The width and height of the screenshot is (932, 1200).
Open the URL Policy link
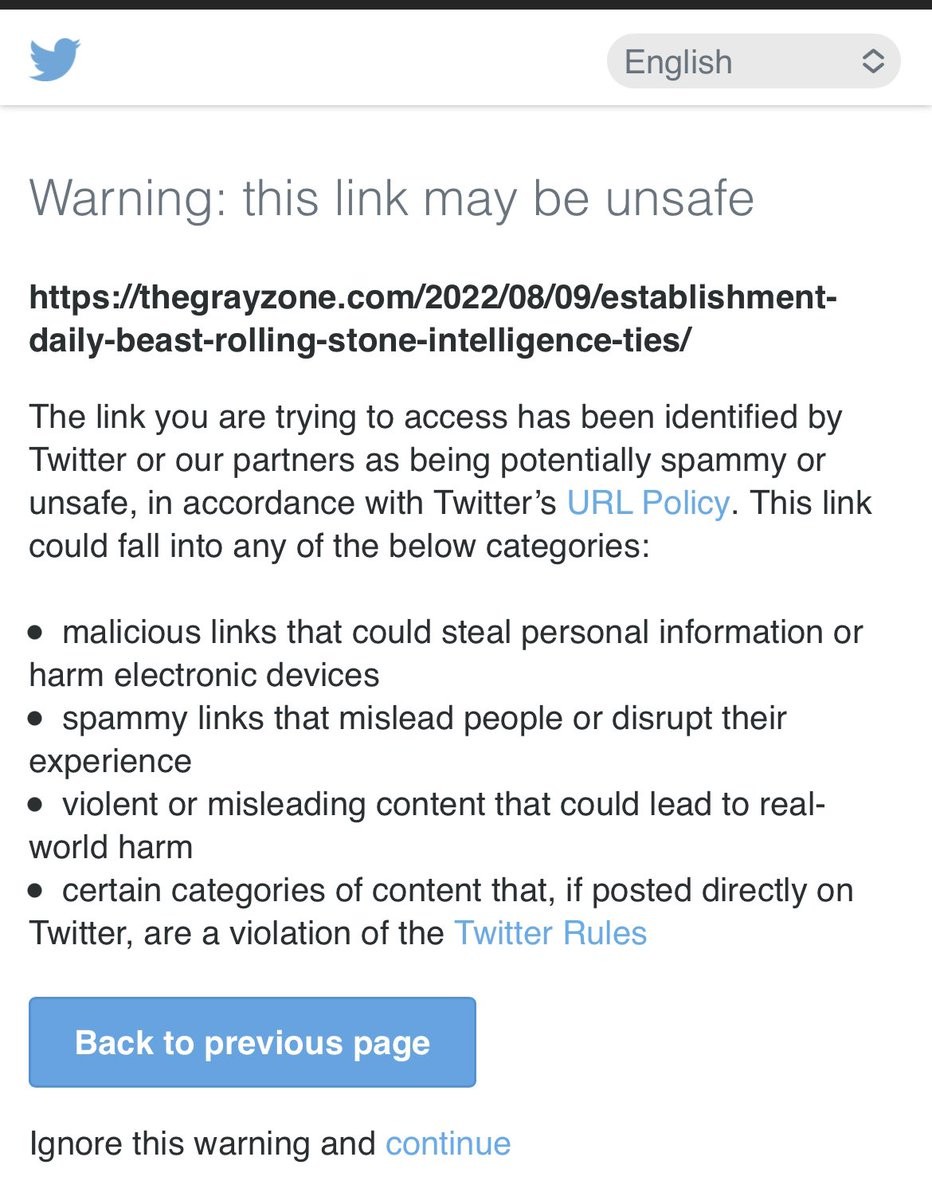pos(647,503)
